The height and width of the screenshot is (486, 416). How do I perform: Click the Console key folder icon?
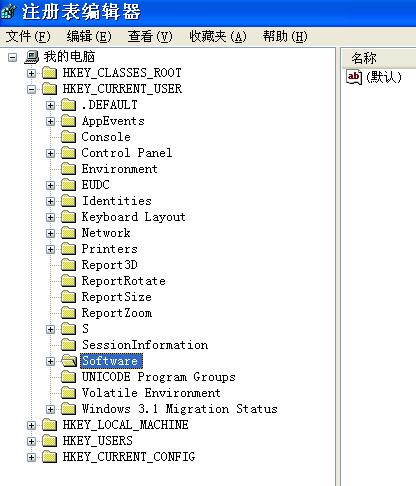(69, 137)
